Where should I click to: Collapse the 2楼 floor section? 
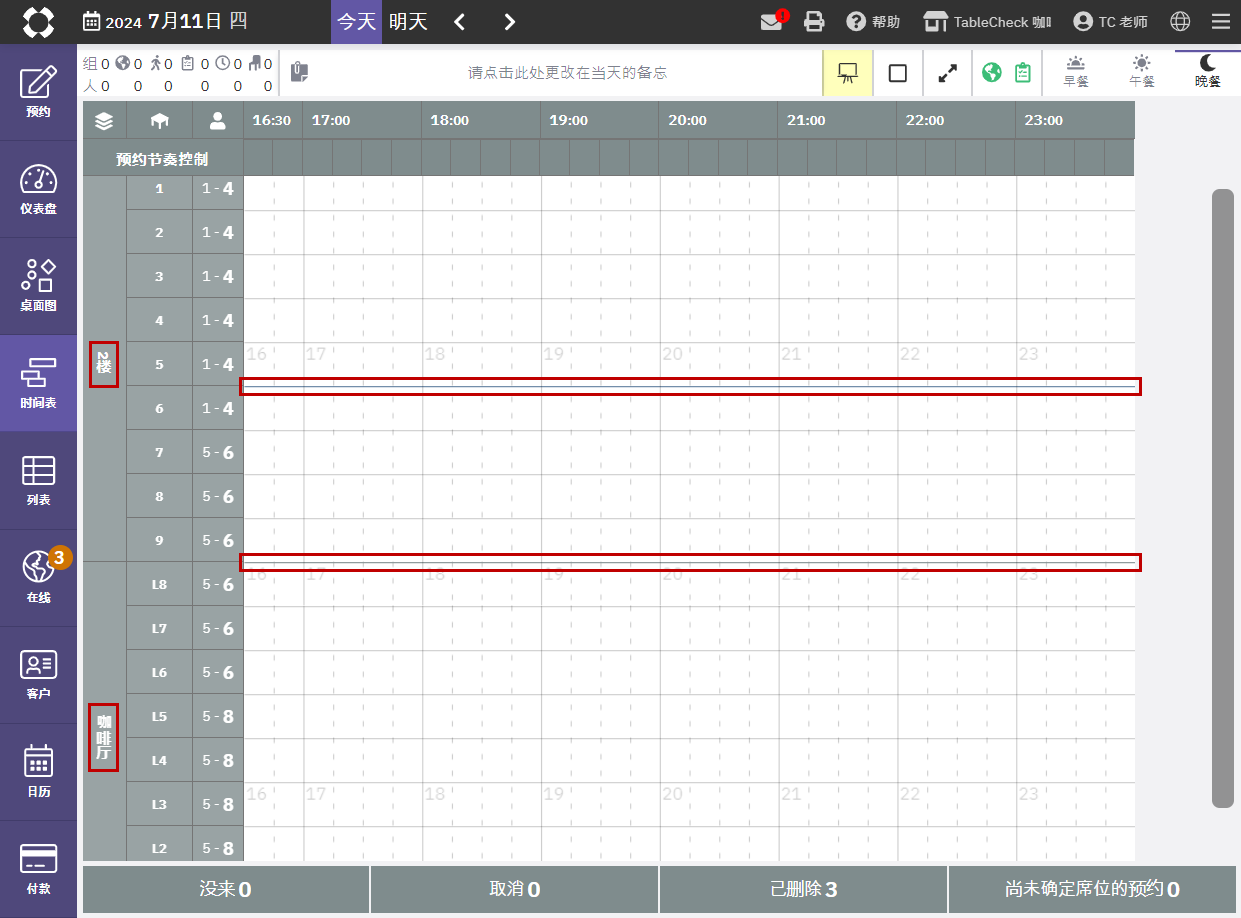(x=104, y=365)
